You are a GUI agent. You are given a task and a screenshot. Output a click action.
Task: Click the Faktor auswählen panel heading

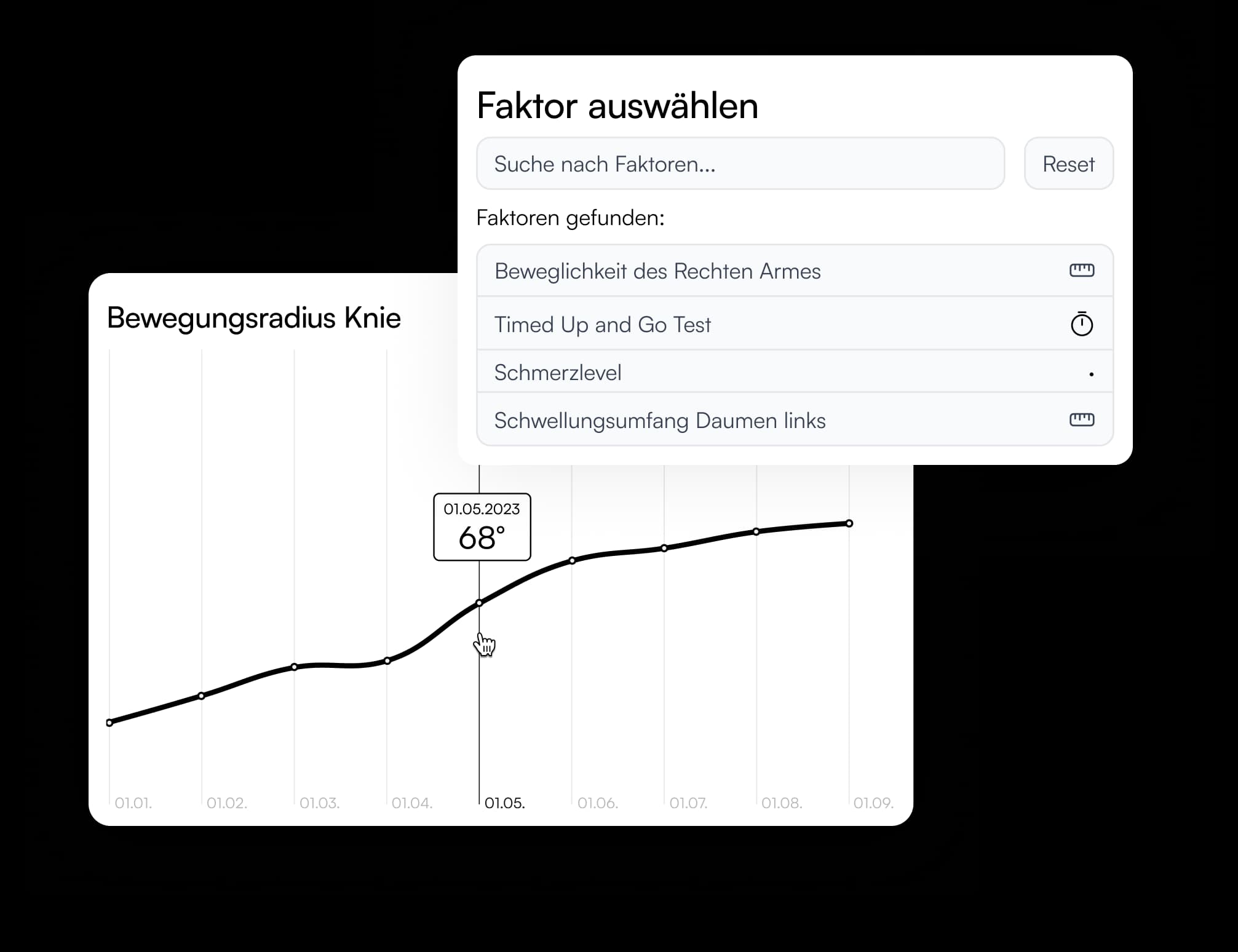617,105
